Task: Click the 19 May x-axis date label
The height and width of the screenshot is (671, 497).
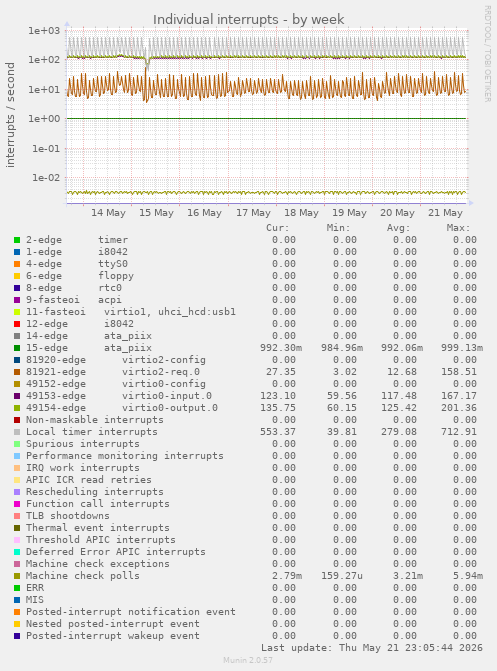Action: pyautogui.click(x=349, y=213)
